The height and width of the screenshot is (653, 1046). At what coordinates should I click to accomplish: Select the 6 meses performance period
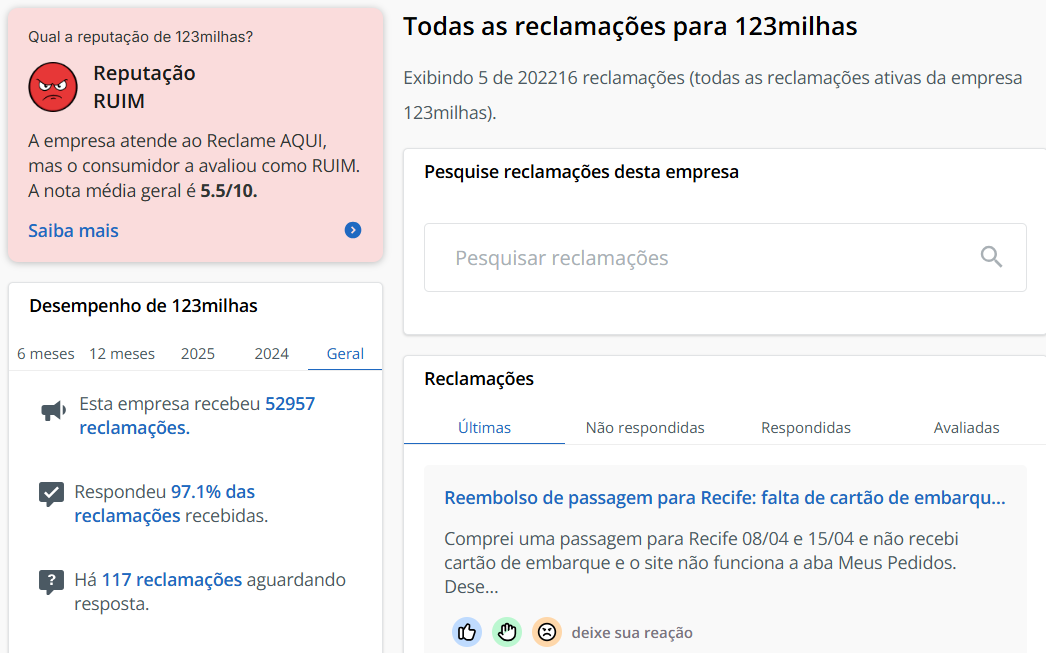(44, 353)
